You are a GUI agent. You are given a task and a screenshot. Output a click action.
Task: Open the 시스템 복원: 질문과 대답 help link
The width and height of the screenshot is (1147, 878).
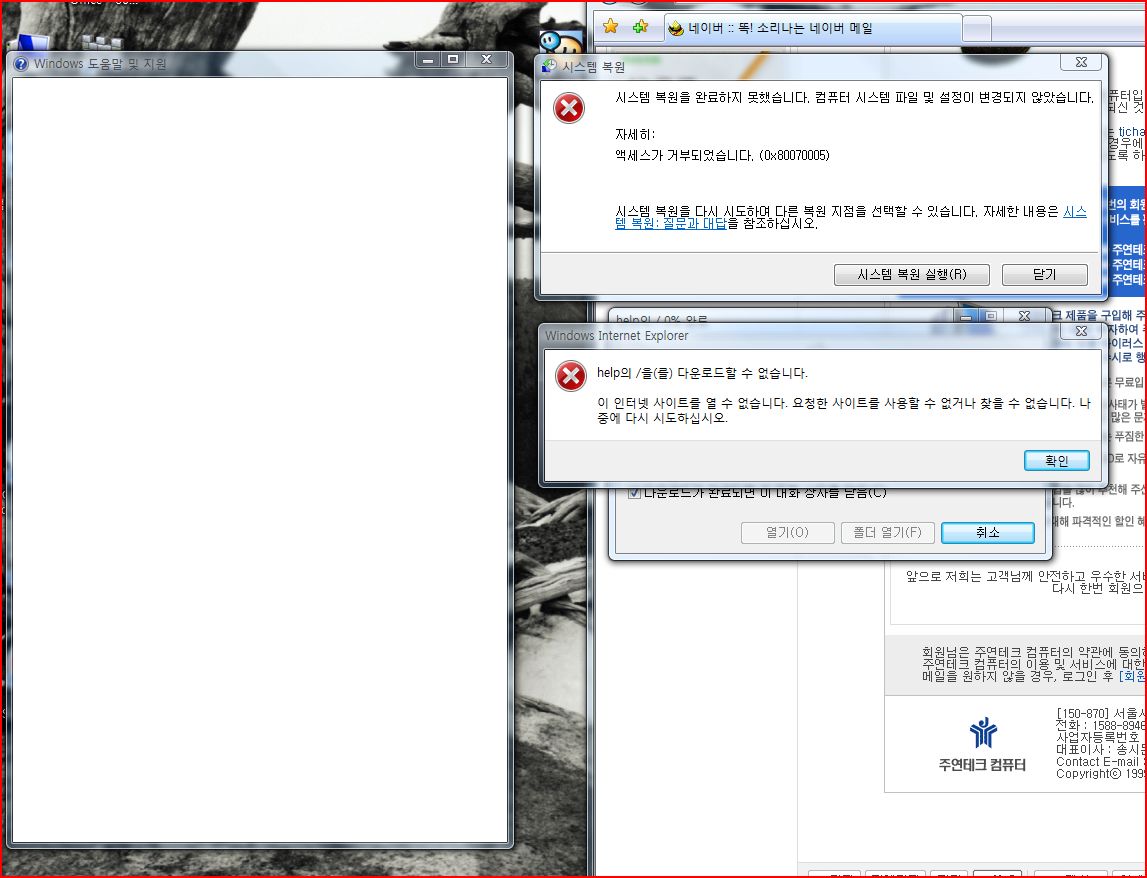click(x=671, y=223)
